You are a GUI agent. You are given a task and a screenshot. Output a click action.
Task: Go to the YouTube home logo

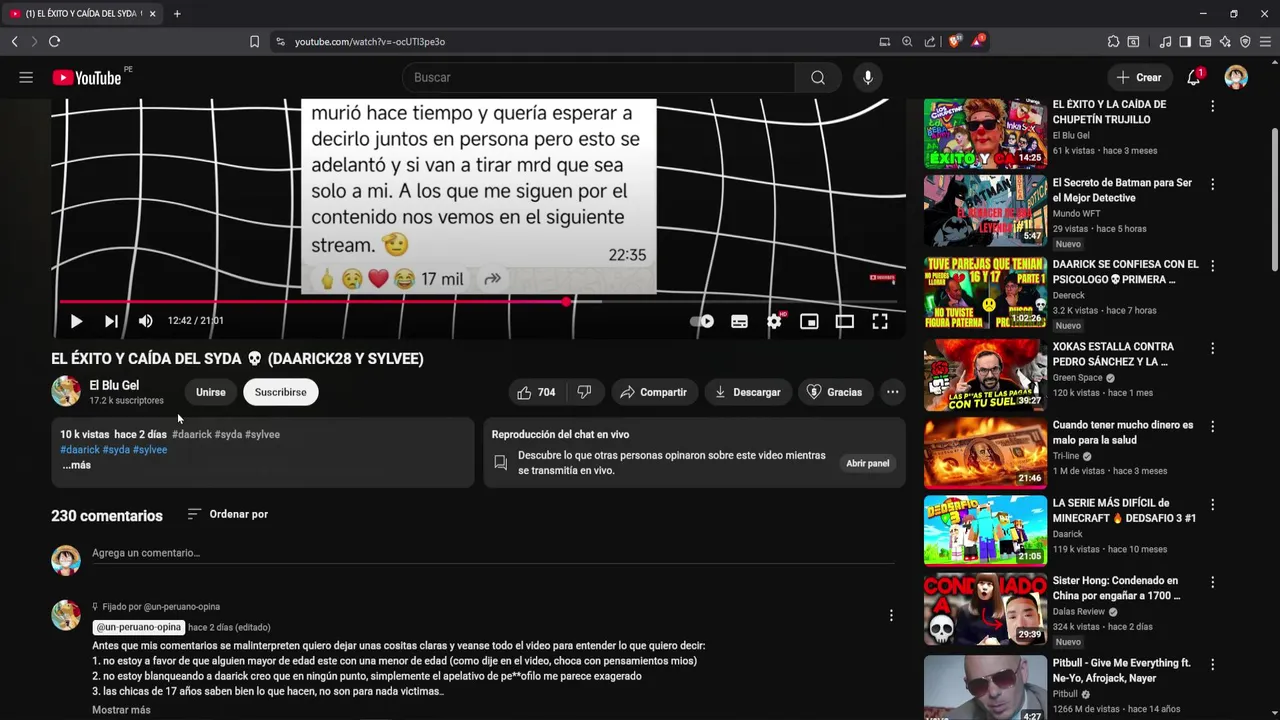pos(87,78)
